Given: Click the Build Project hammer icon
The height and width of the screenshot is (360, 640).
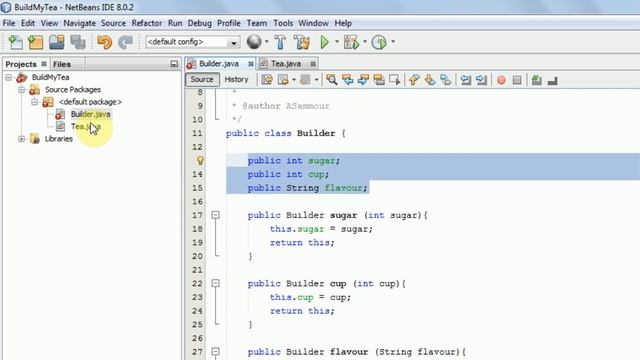Looking at the screenshot, I should coord(280,42).
